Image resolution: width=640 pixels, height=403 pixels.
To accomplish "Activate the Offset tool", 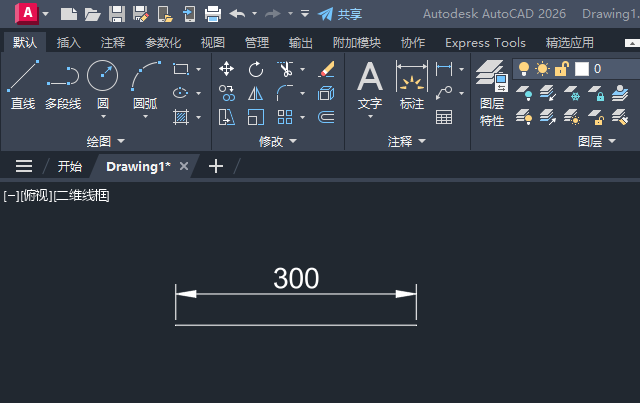I will (326, 117).
